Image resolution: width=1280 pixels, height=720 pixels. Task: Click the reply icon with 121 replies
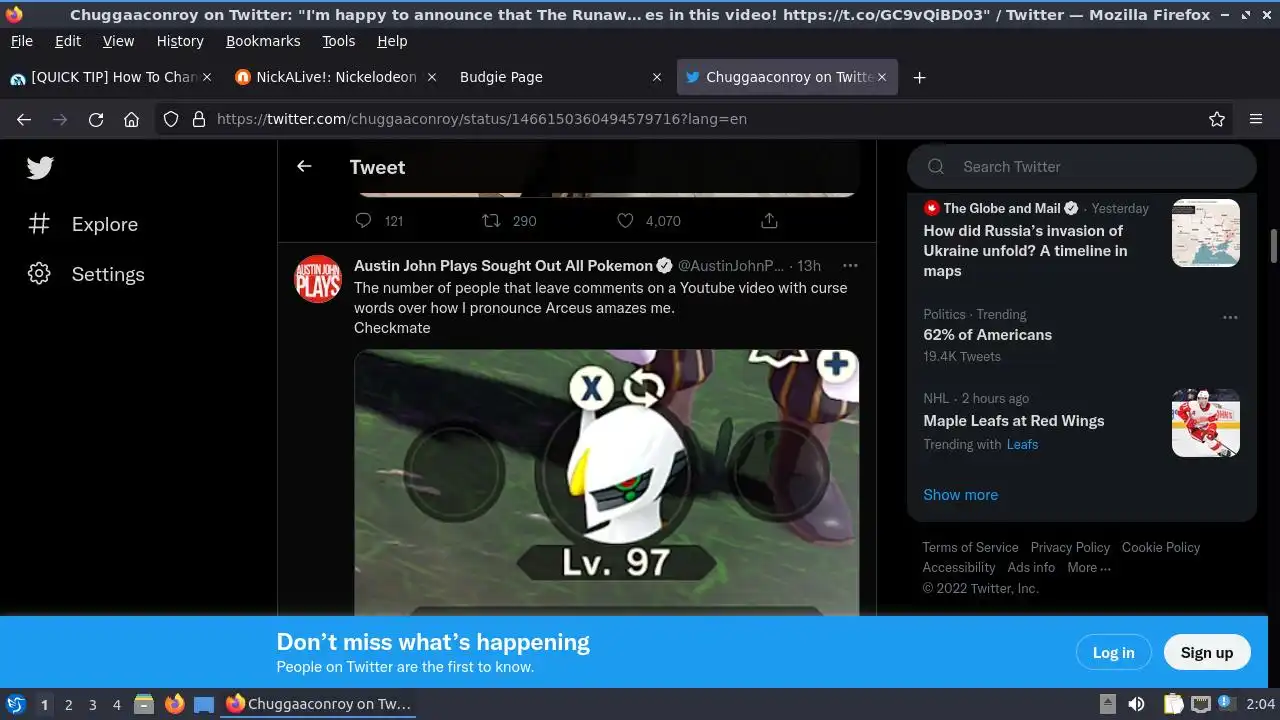pos(363,220)
